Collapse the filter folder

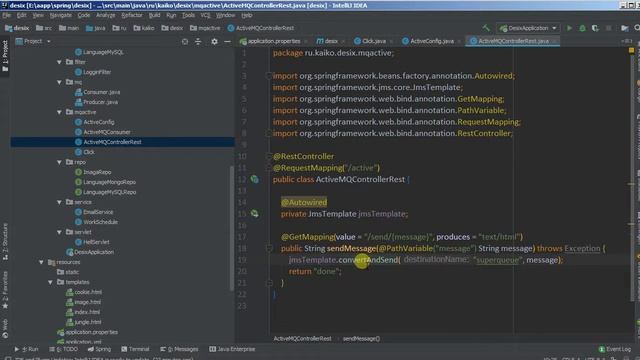pyautogui.click(x=59, y=62)
